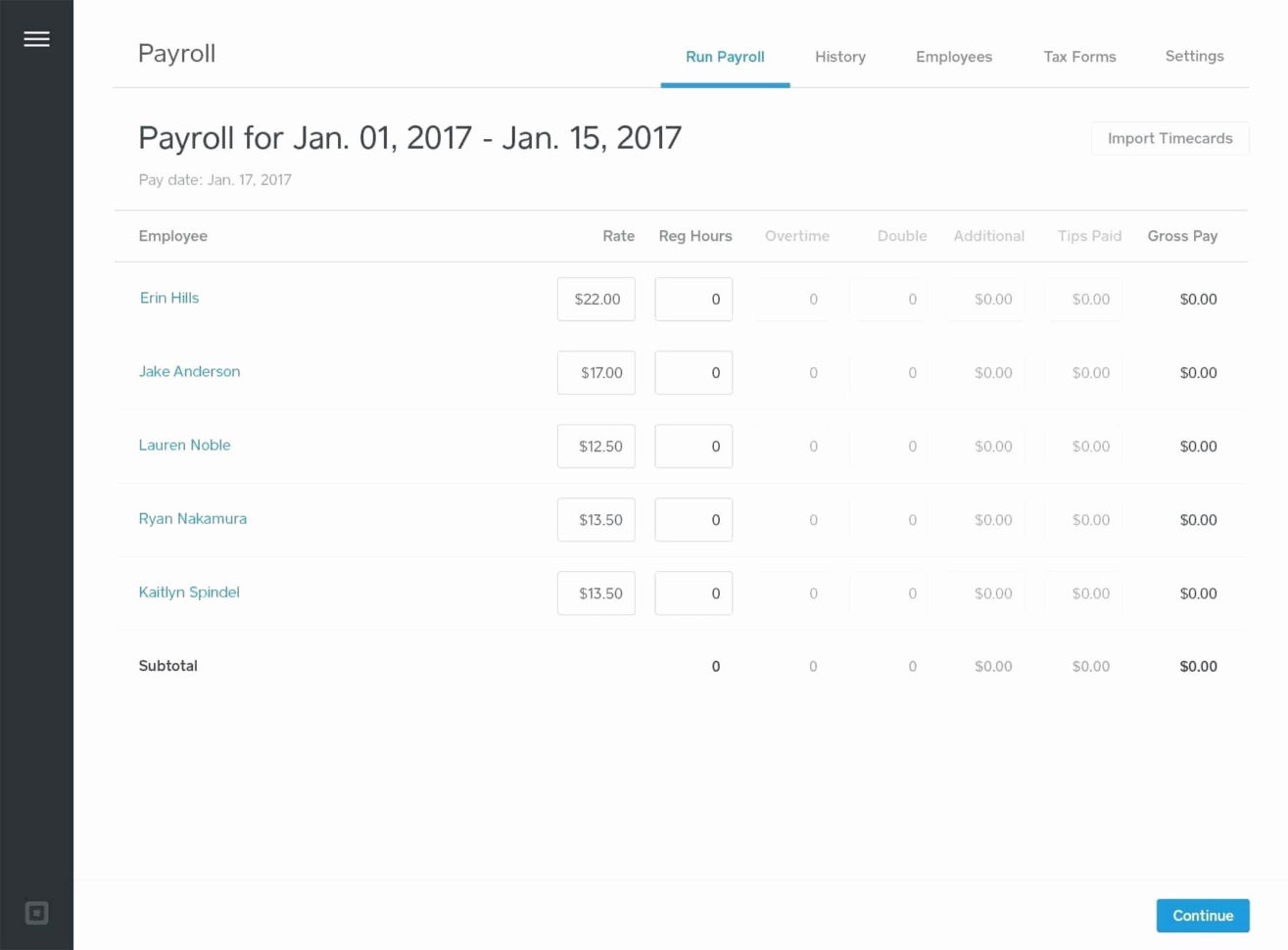Switch to the Settings tab
This screenshot has width=1288, height=950.
pos(1194,56)
